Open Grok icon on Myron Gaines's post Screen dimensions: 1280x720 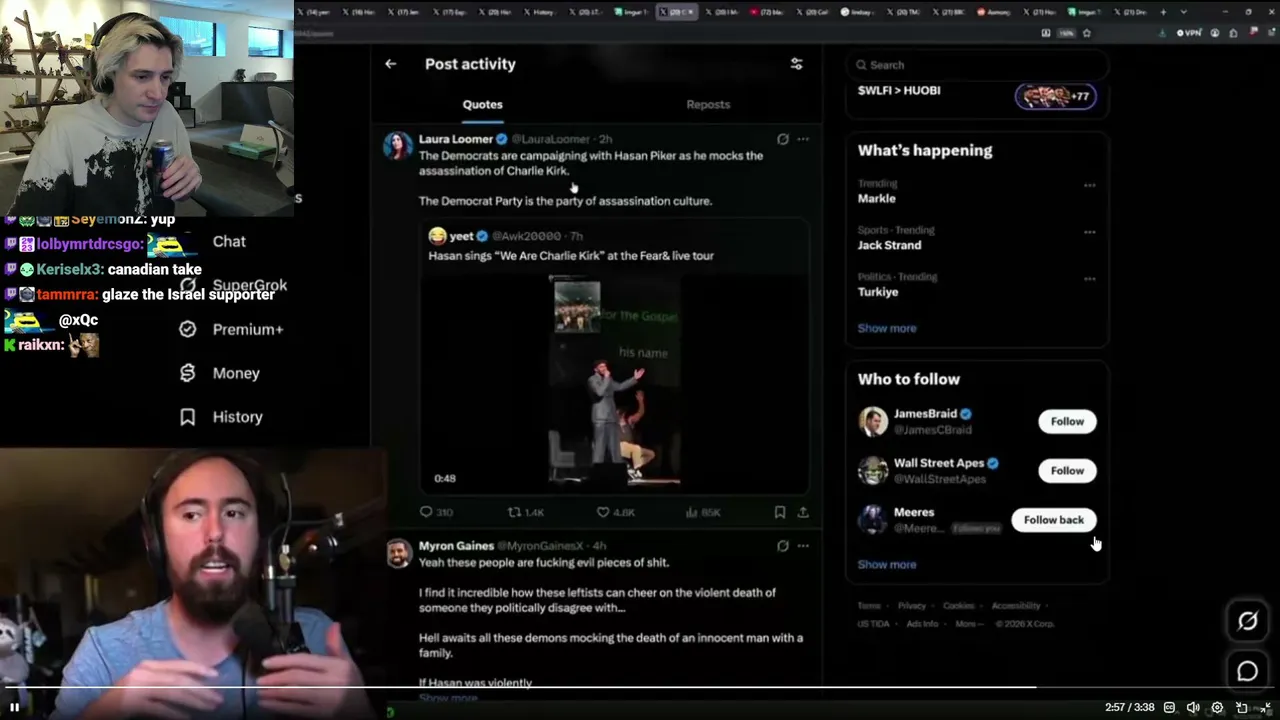tap(783, 546)
